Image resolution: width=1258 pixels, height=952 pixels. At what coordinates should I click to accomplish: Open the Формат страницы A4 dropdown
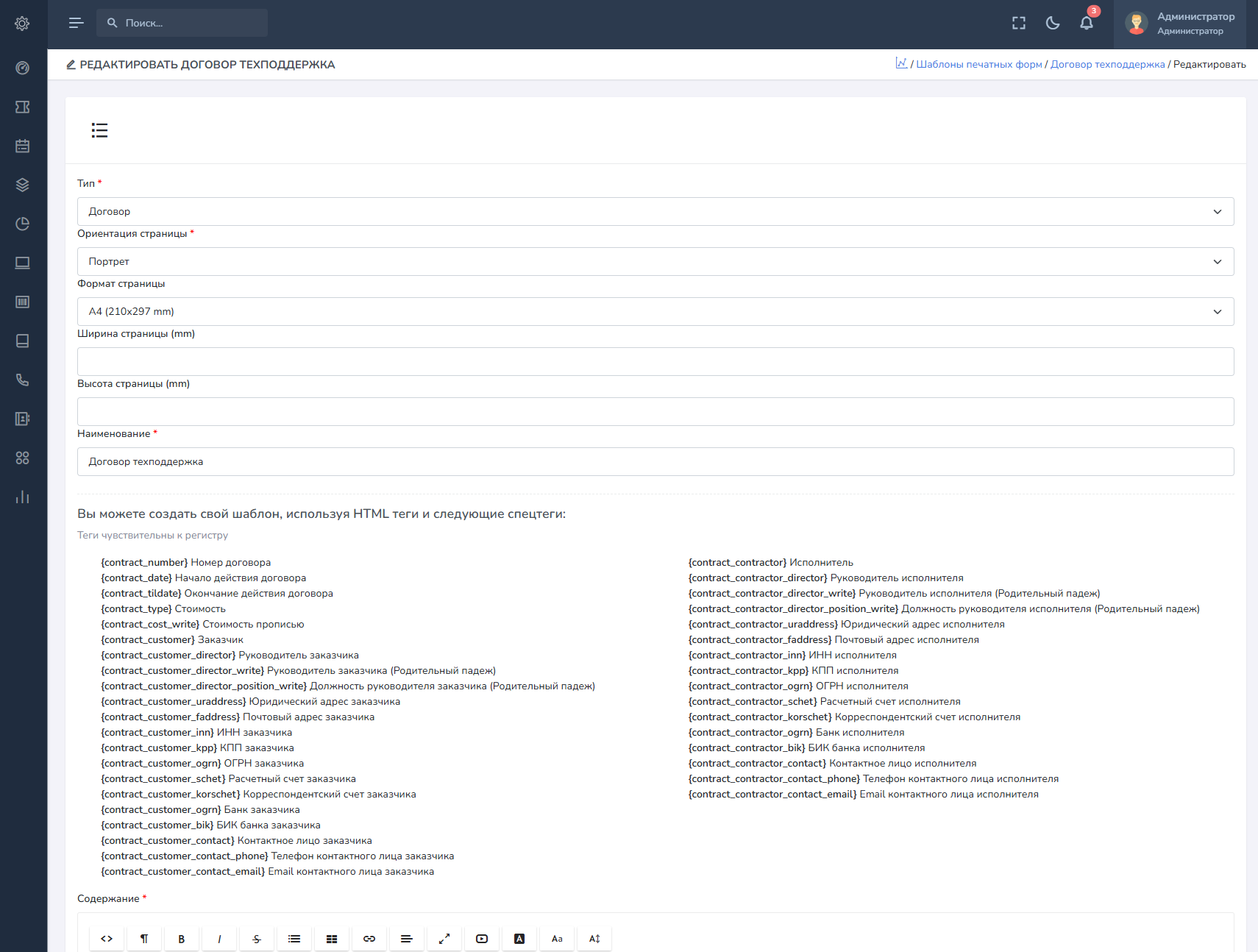point(655,312)
